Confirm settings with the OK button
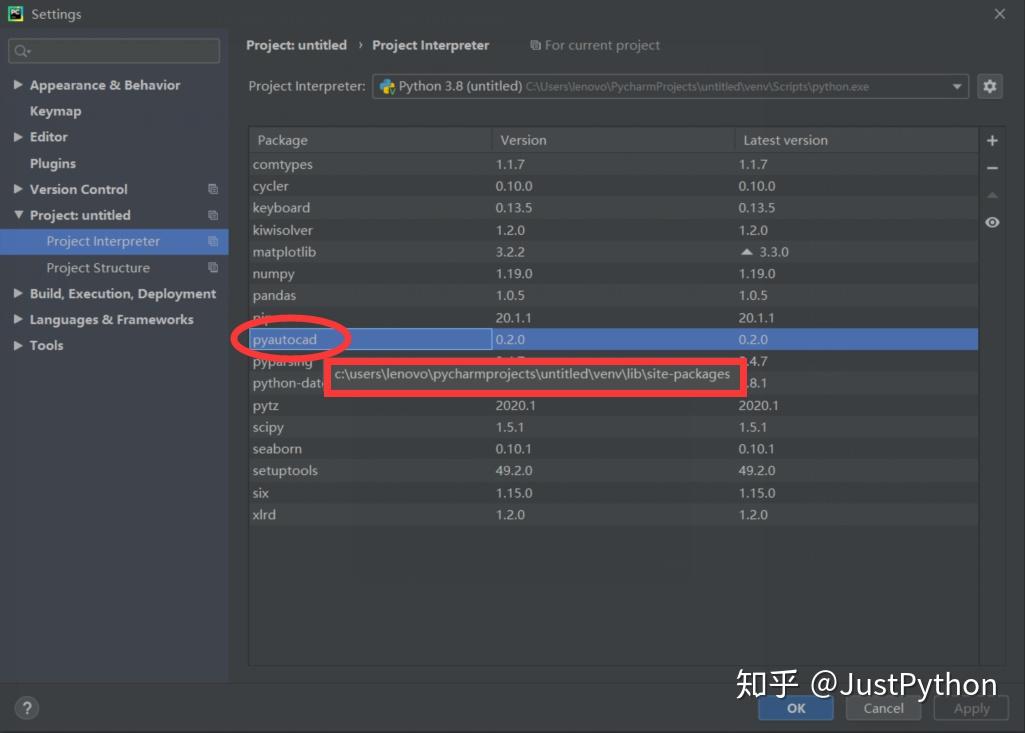The height and width of the screenshot is (733, 1025). (795, 708)
